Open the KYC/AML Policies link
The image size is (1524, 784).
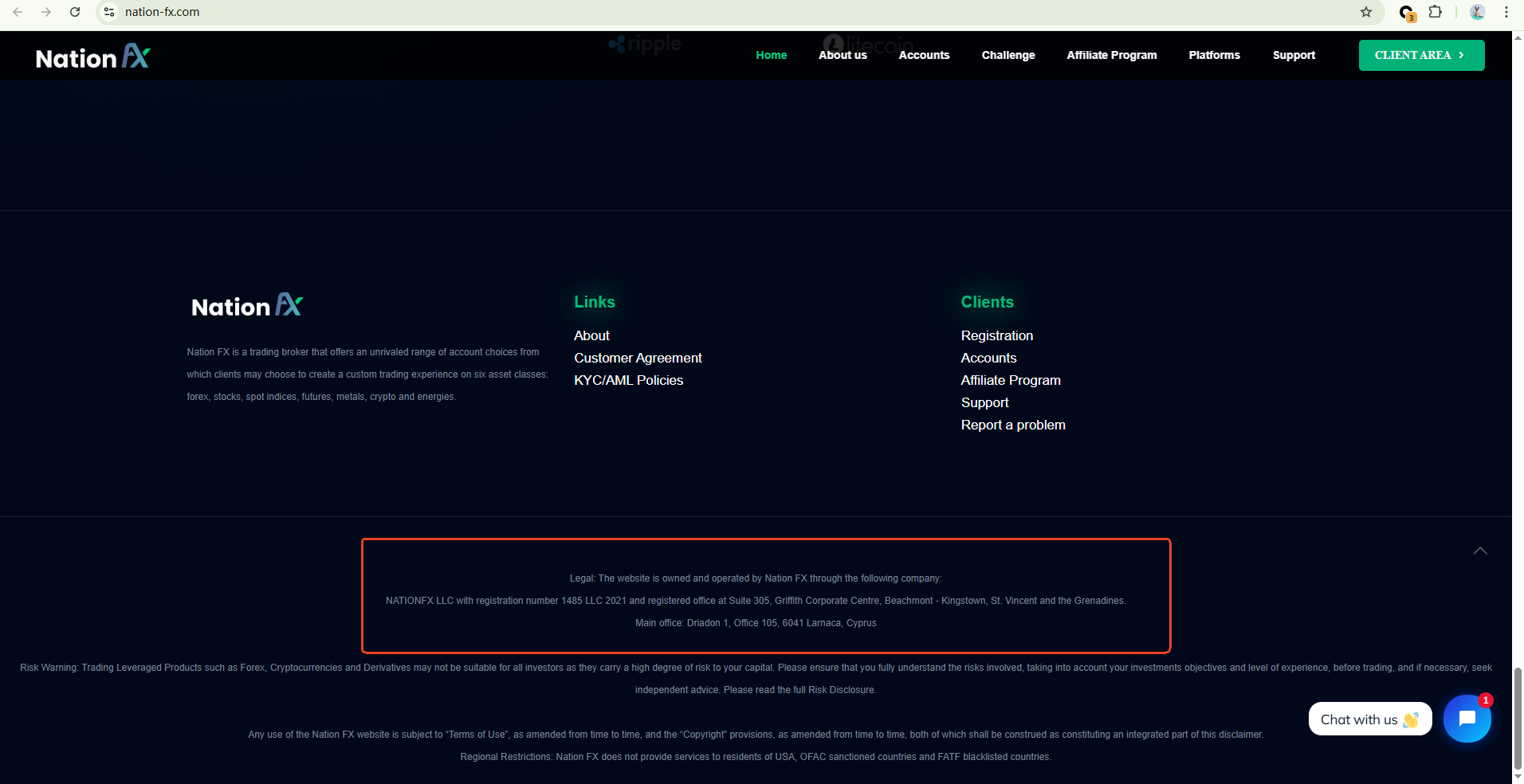pyautogui.click(x=628, y=380)
